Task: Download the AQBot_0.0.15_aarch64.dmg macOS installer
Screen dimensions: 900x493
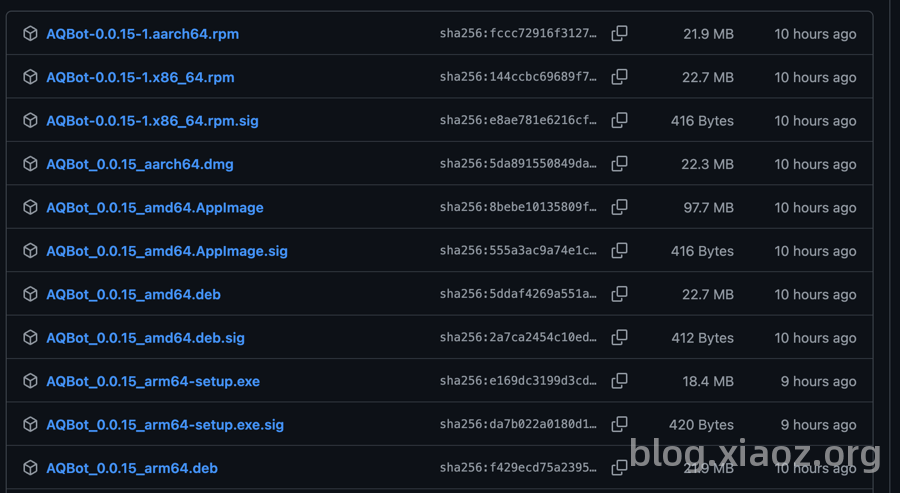Action: (140, 164)
